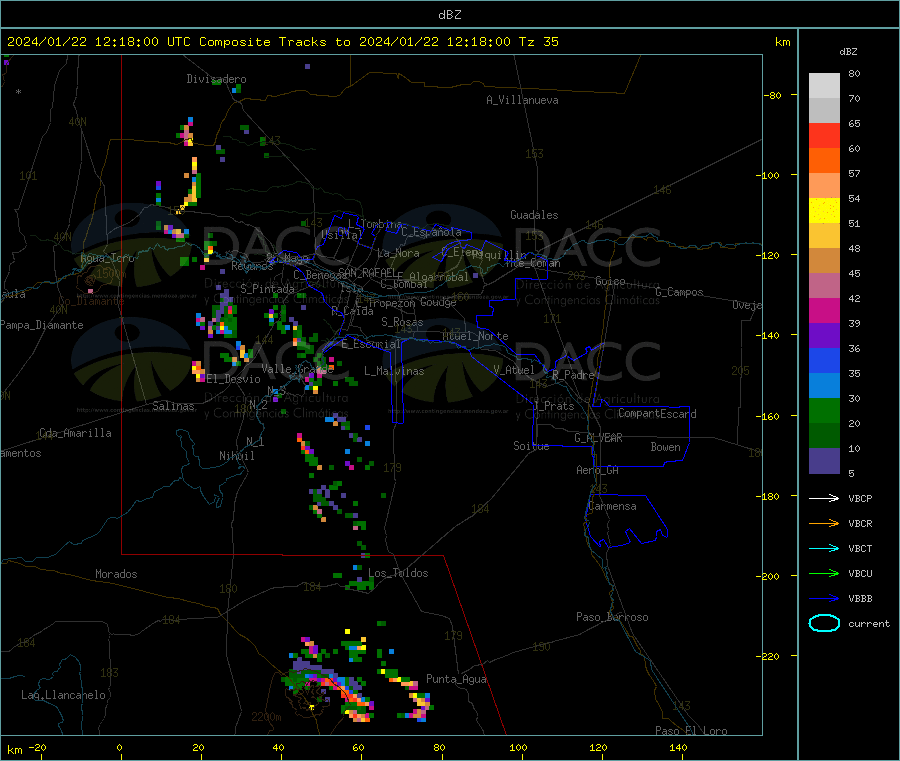900x761 pixels.
Task: Click the Lag.Llancanelo label
Action: [x=63, y=695]
